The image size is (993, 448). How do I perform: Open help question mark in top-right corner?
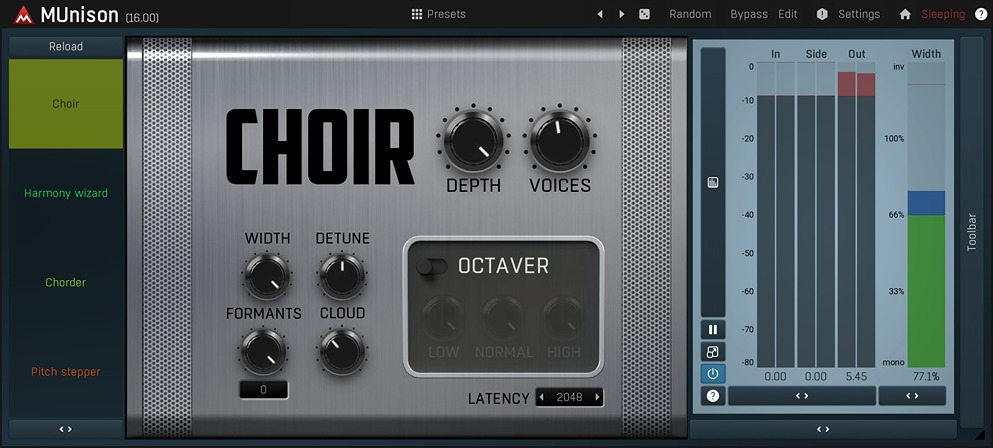tap(981, 14)
